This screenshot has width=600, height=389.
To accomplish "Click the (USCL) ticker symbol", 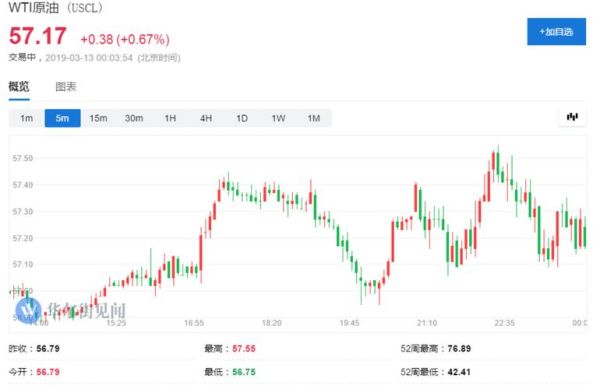I will (85, 8).
